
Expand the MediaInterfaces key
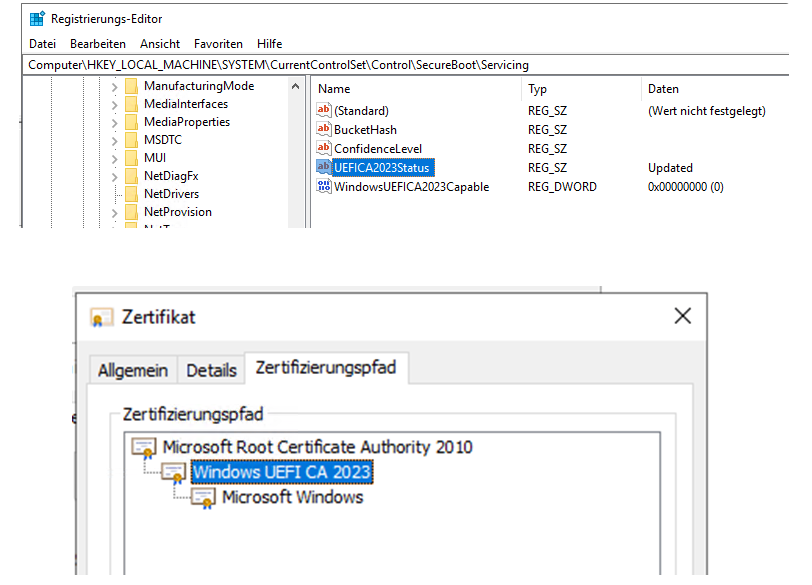click(x=114, y=105)
